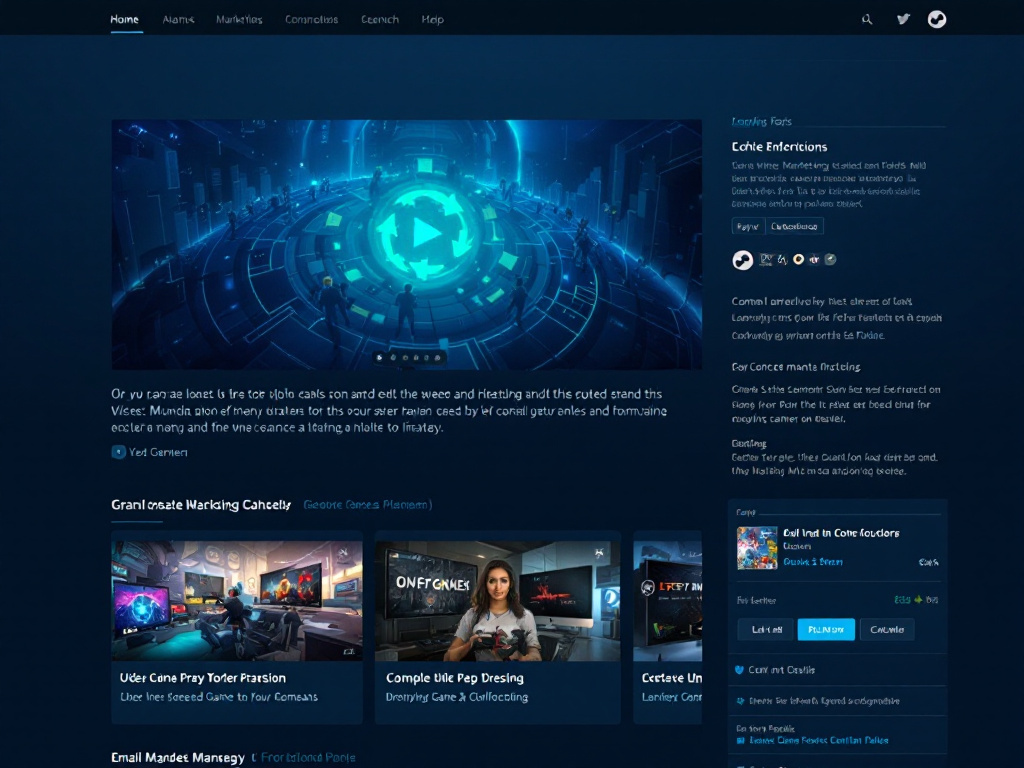The height and width of the screenshot is (768, 1024).
Task: Click the hero banner image of the glowing arena
Action: pos(406,244)
